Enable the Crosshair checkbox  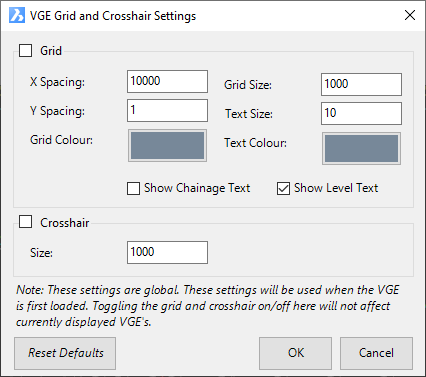click(25, 222)
